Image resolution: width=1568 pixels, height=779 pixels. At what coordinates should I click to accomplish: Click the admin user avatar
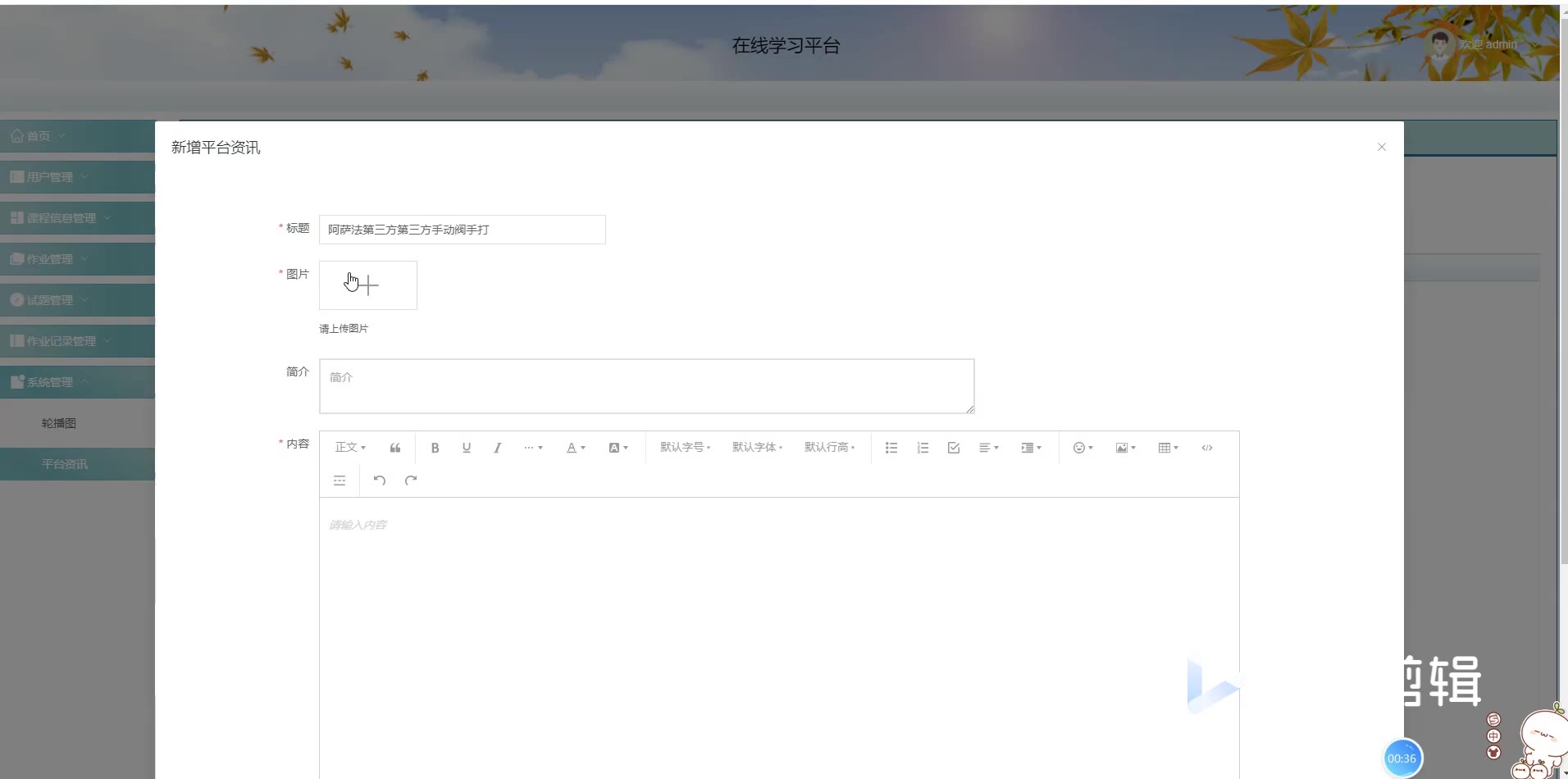pos(1439,44)
